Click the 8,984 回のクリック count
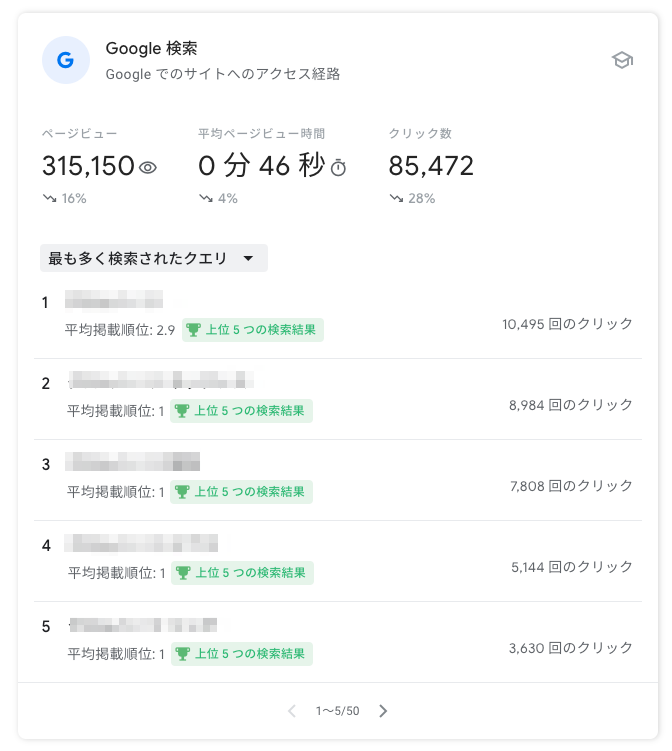Image resolution: width=672 pixels, height=751 pixels. coord(570,405)
